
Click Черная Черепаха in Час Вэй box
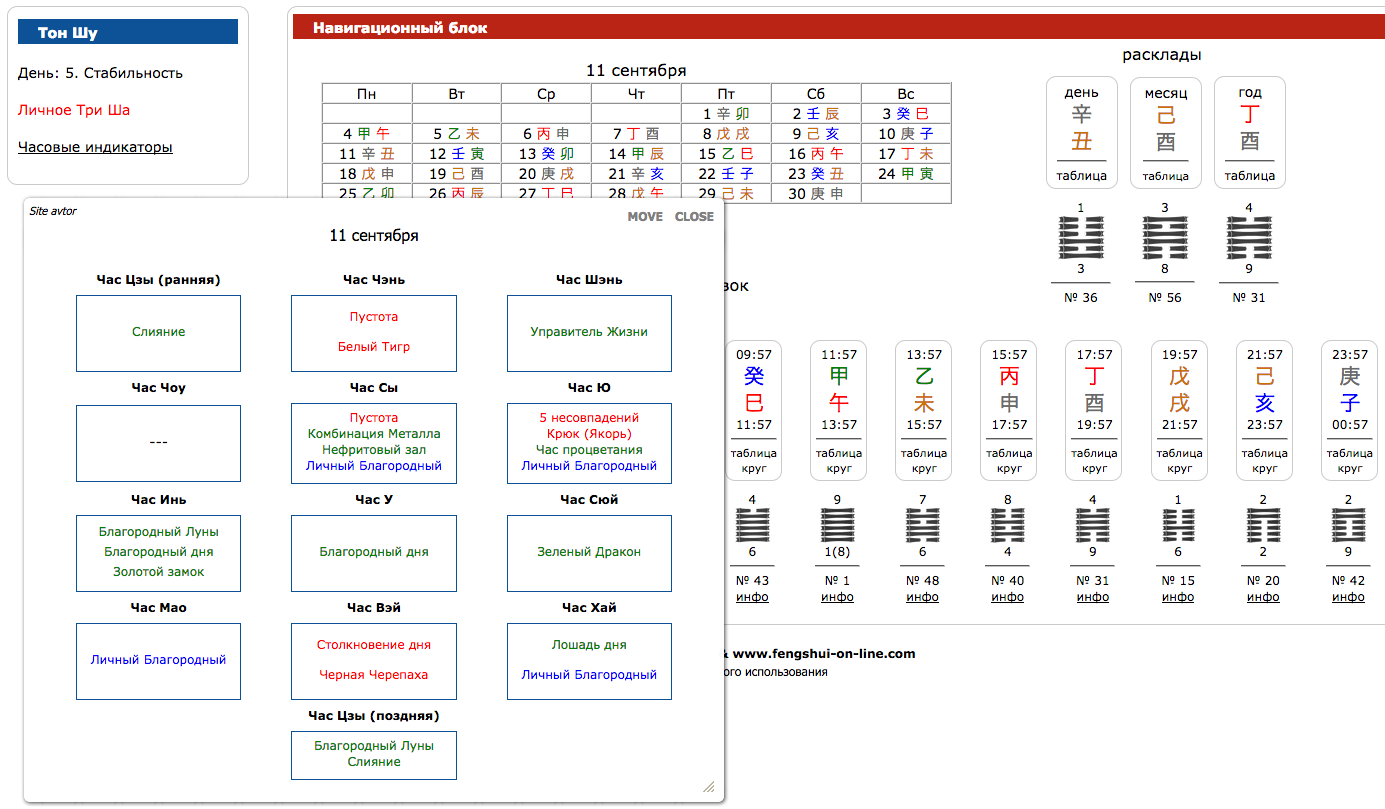click(374, 675)
